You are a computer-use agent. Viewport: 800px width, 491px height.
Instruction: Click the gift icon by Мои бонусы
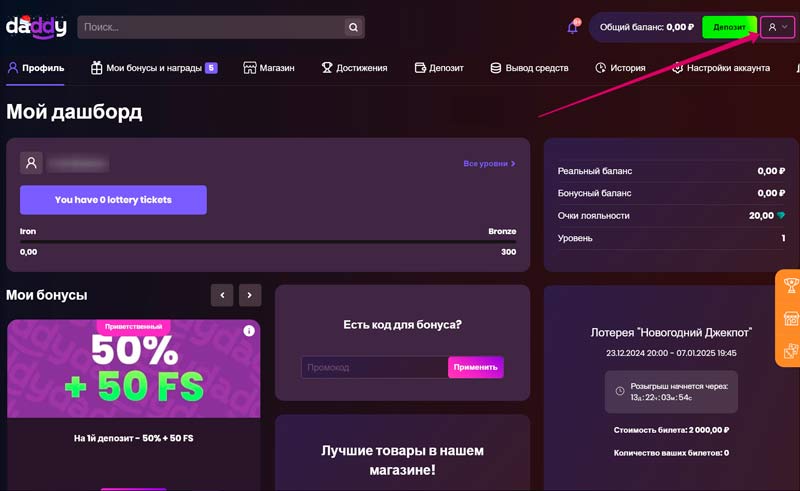96,68
